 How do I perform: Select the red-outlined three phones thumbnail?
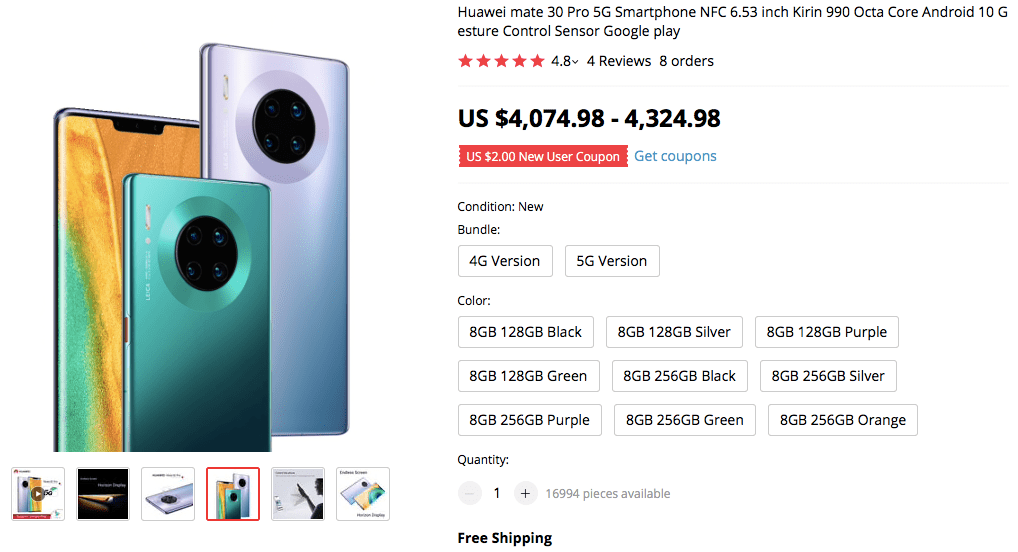[233, 494]
